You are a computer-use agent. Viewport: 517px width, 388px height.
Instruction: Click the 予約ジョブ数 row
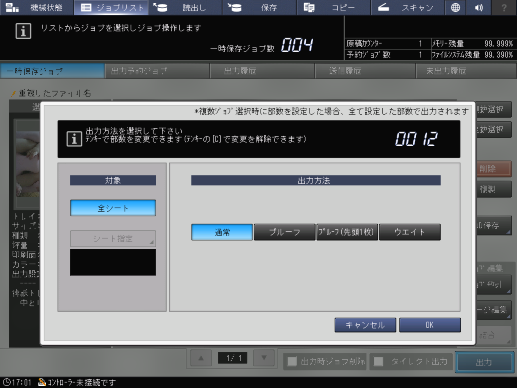(x=387, y=55)
